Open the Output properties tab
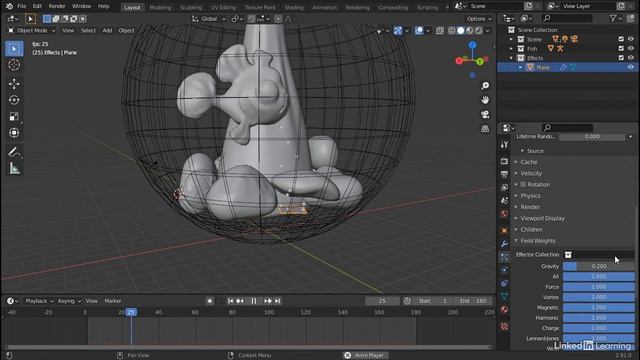The height and width of the screenshot is (360, 640). click(504, 174)
